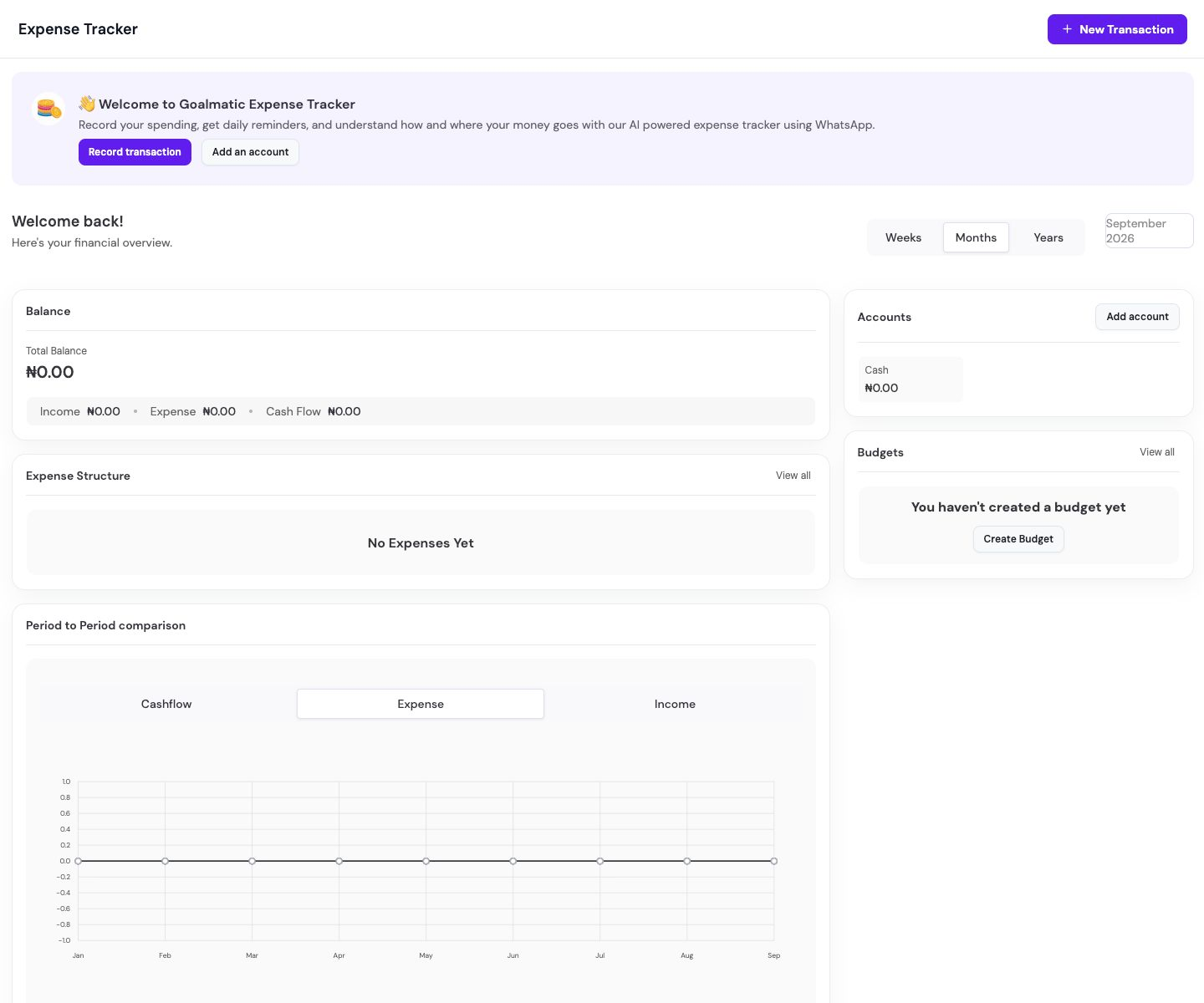
Task: Click the plus icon in New Transaction
Action: coord(1067,29)
